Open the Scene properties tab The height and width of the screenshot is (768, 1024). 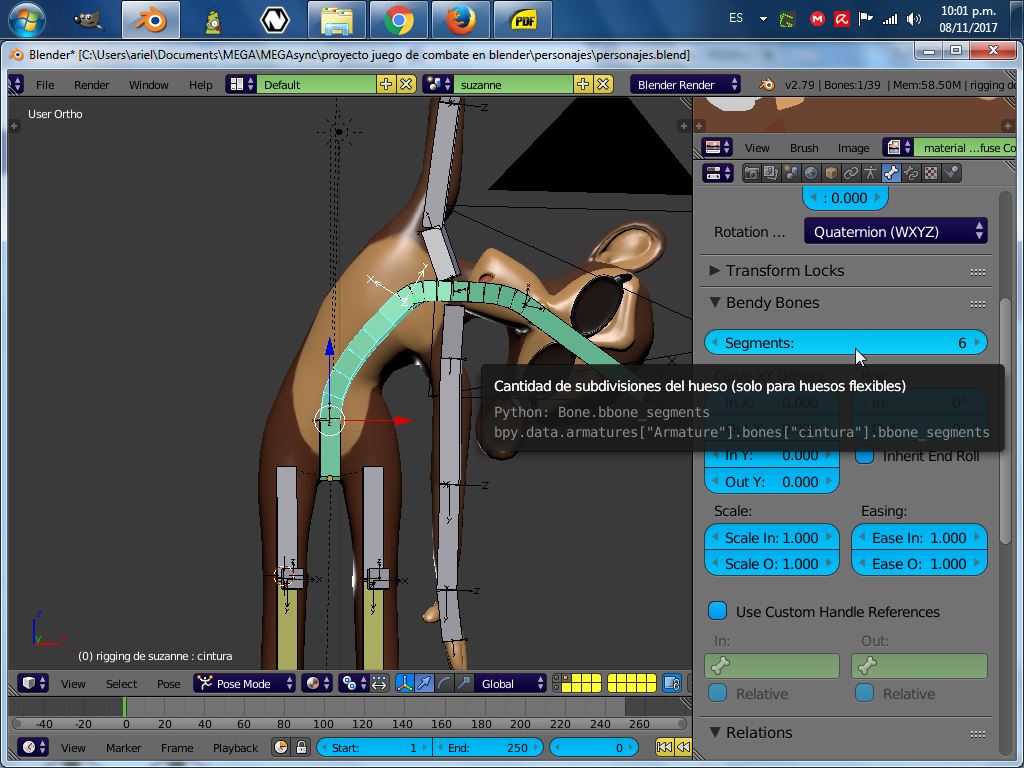click(x=791, y=173)
